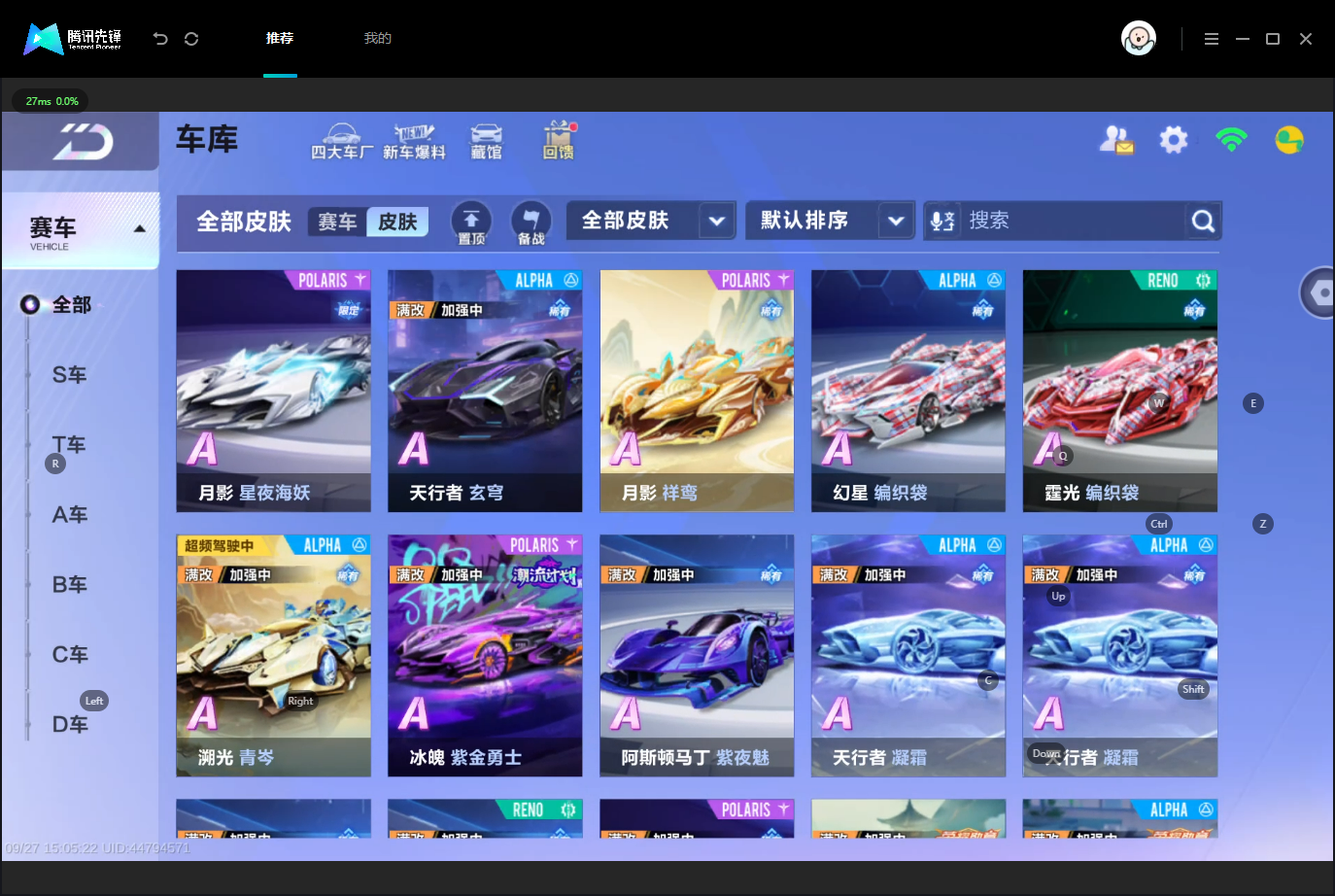Expand the 全部皮肤 filter dropdown

(x=651, y=221)
